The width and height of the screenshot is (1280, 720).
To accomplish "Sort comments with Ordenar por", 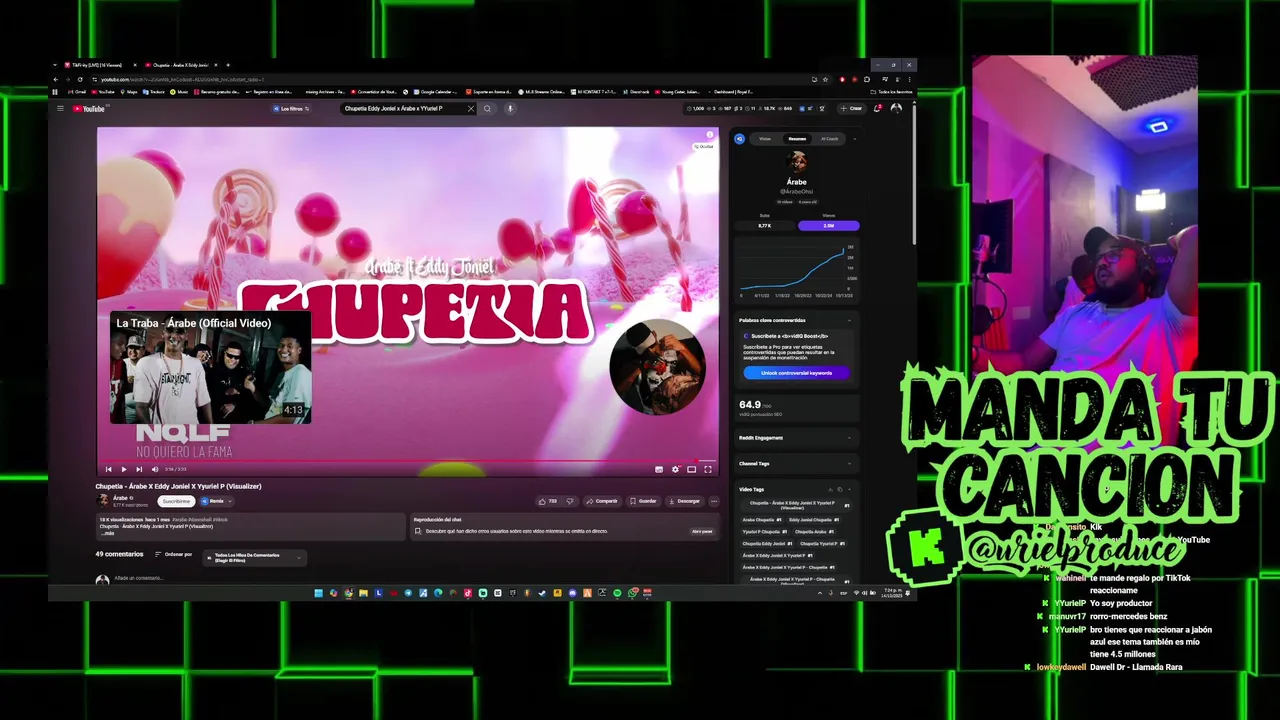I will click(x=173, y=554).
